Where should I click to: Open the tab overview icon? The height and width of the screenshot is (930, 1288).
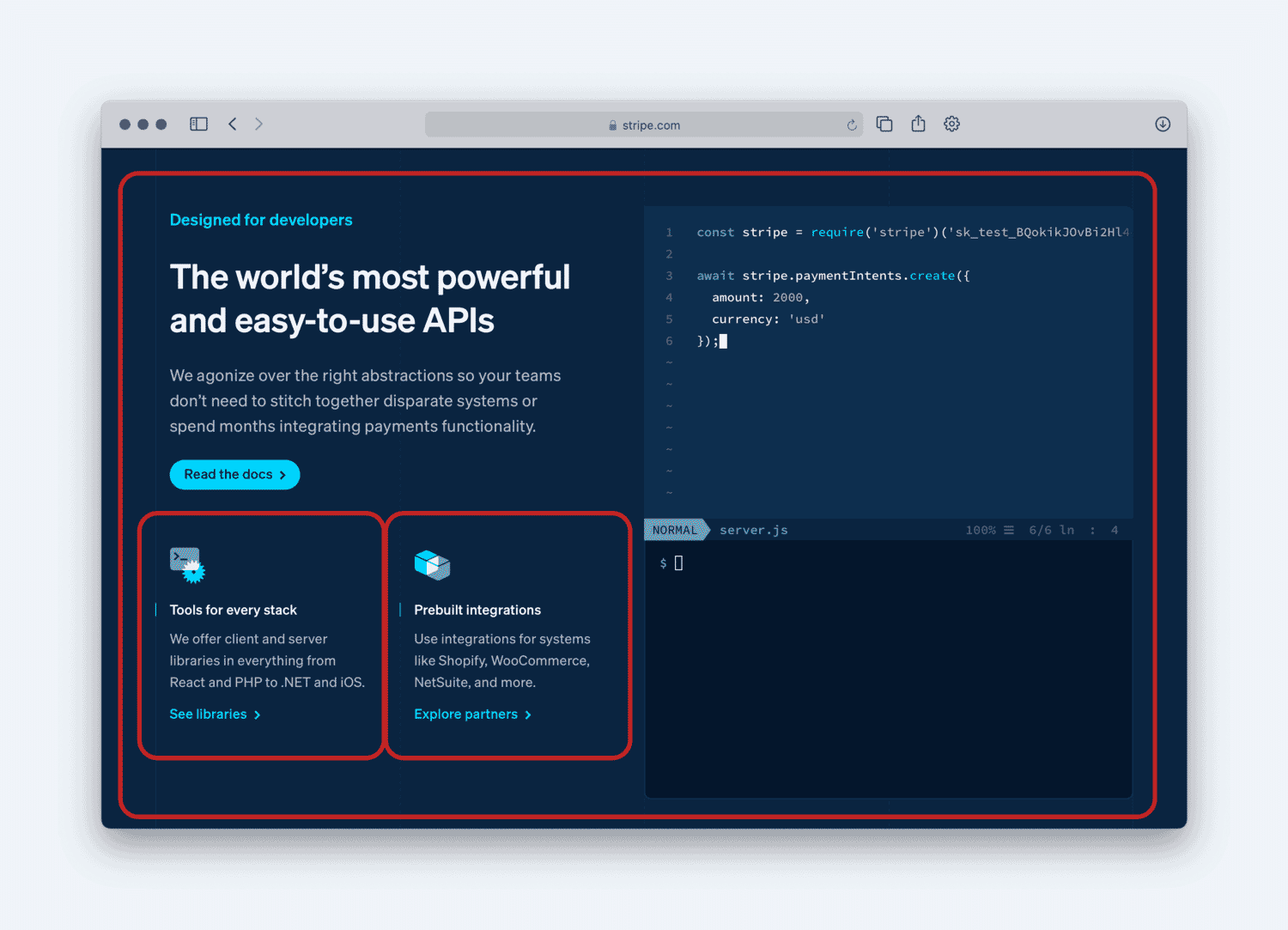click(x=884, y=124)
